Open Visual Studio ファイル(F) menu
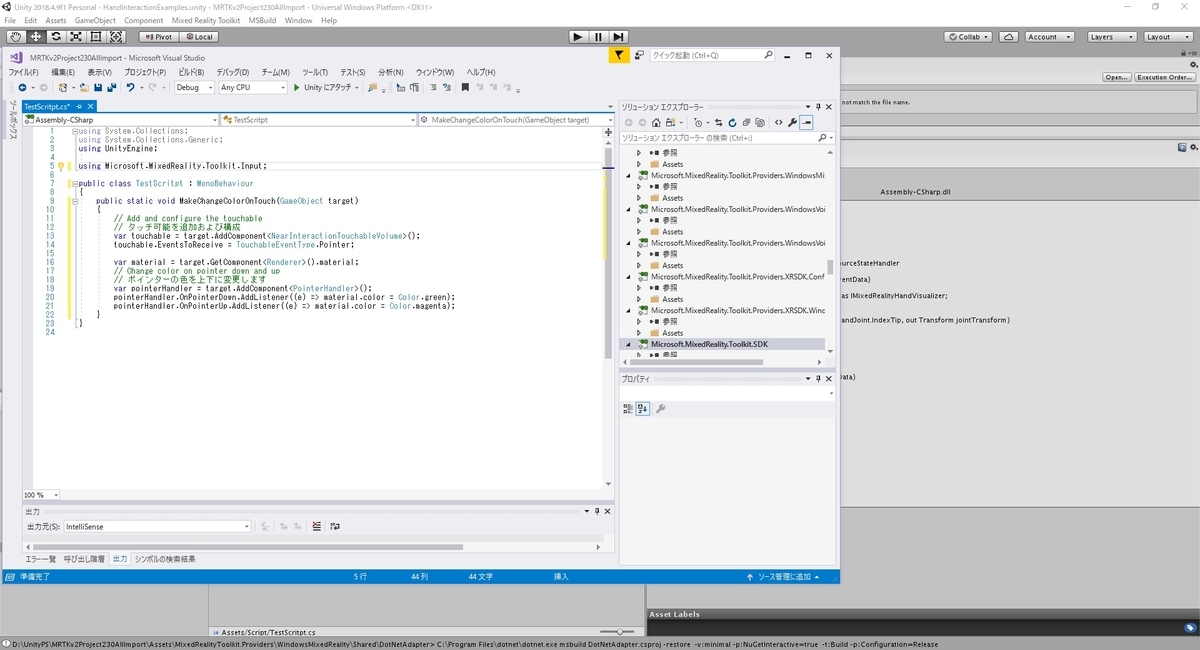This screenshot has height=650, width=1200. pyautogui.click(x=23, y=72)
